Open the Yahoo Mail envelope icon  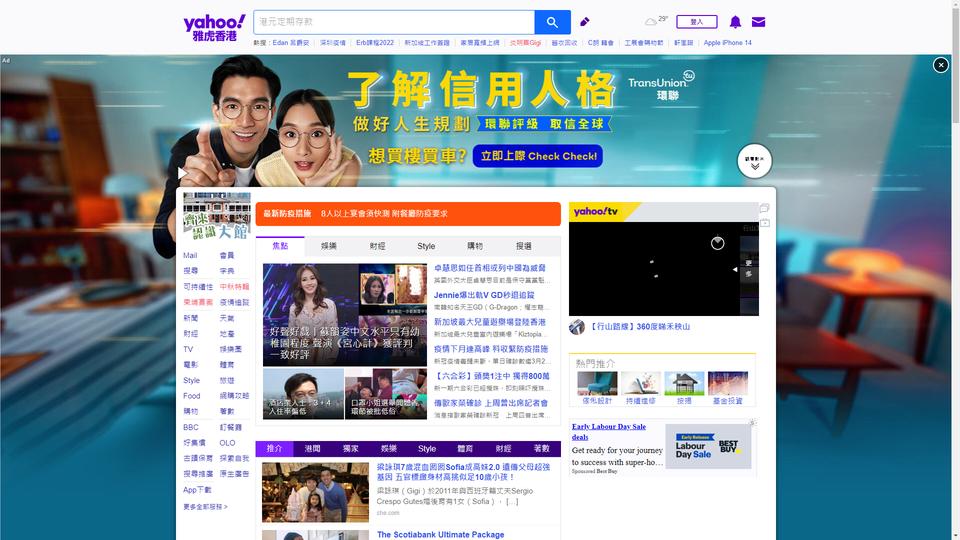coord(758,22)
